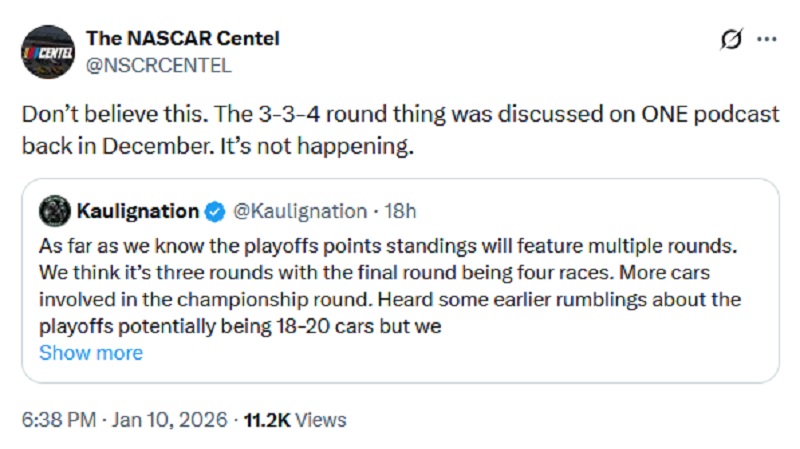Click the 18h timestamp on quoted post
The image size is (800, 449).
(x=401, y=211)
